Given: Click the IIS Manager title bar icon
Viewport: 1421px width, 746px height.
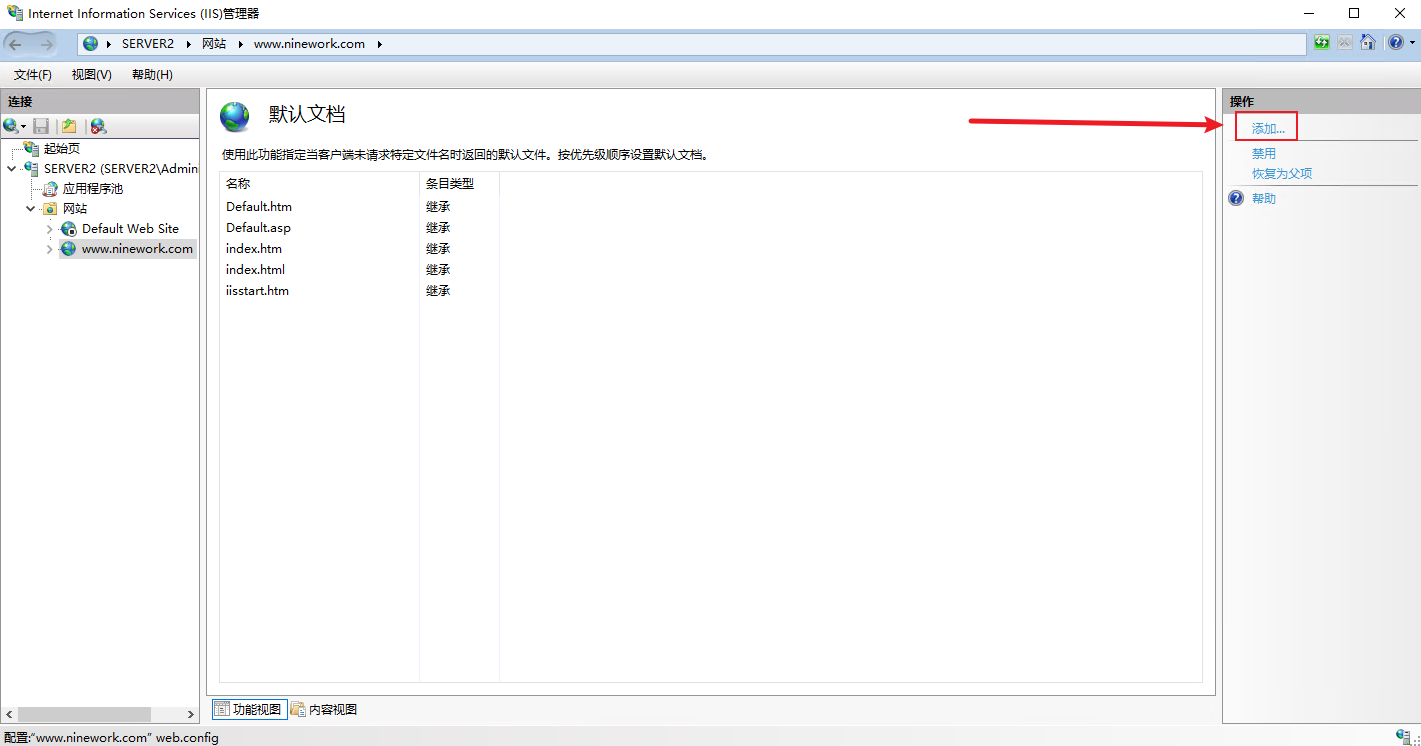Looking at the screenshot, I should coord(14,14).
